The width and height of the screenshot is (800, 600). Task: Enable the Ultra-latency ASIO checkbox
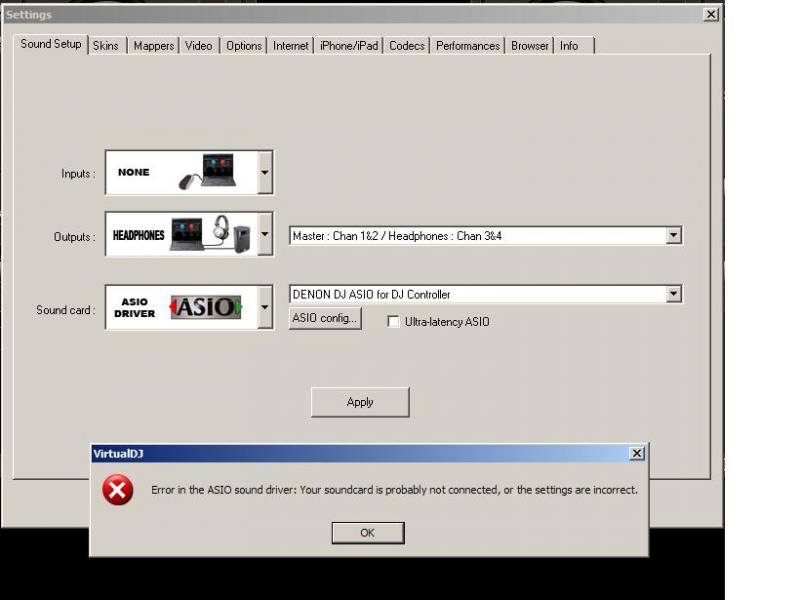393,321
